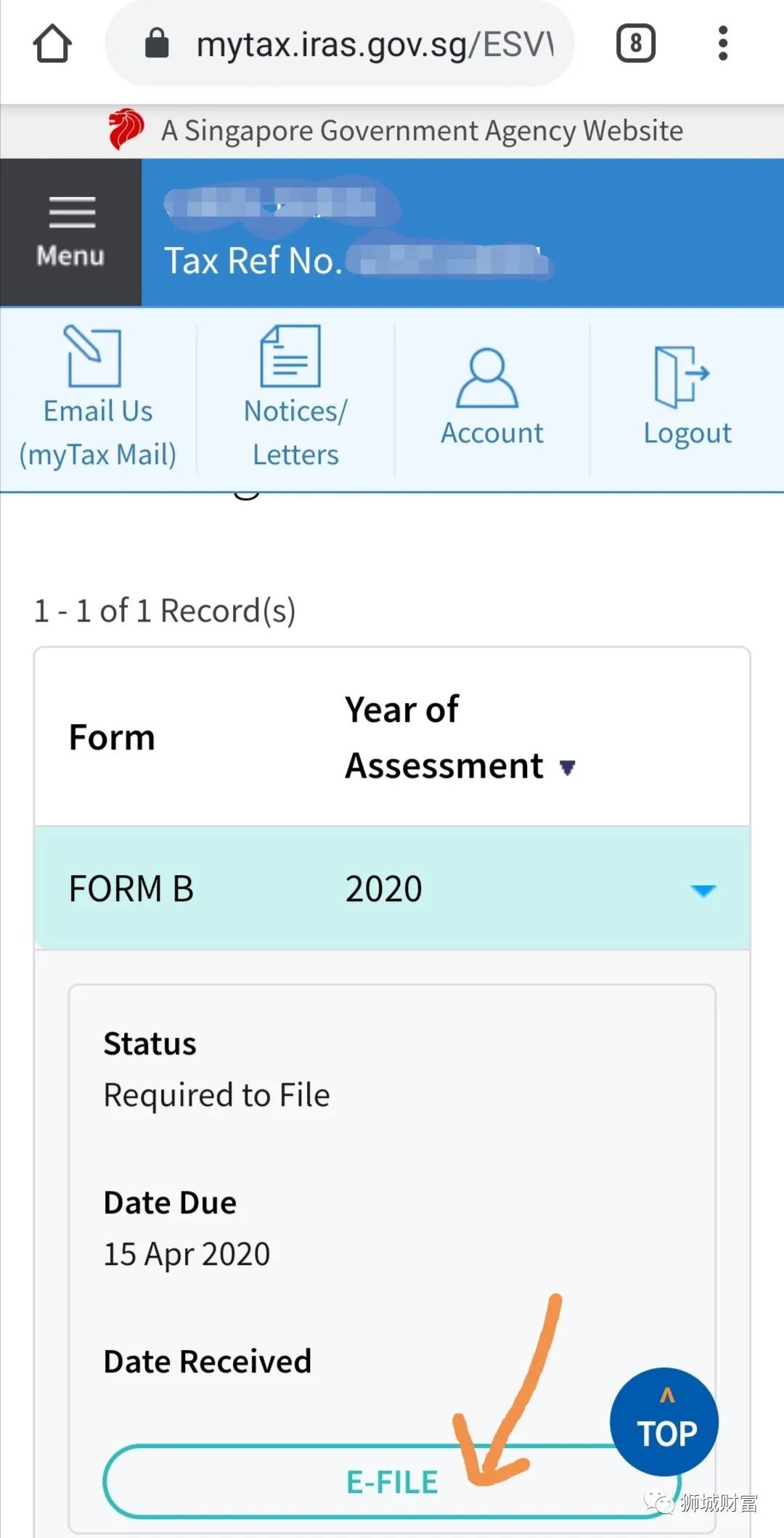Tap the Account person icon
Image resolution: width=784 pixels, height=1538 pixels.
click(x=487, y=378)
